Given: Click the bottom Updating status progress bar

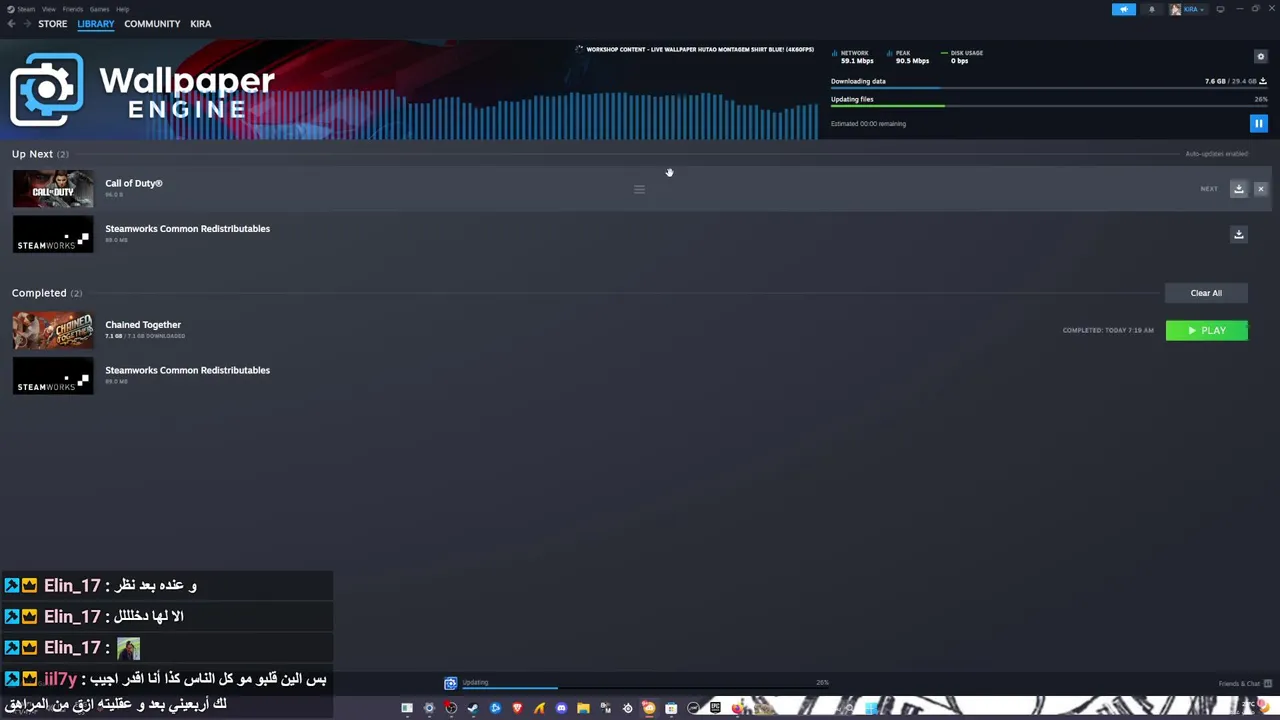Looking at the screenshot, I should [x=645, y=688].
